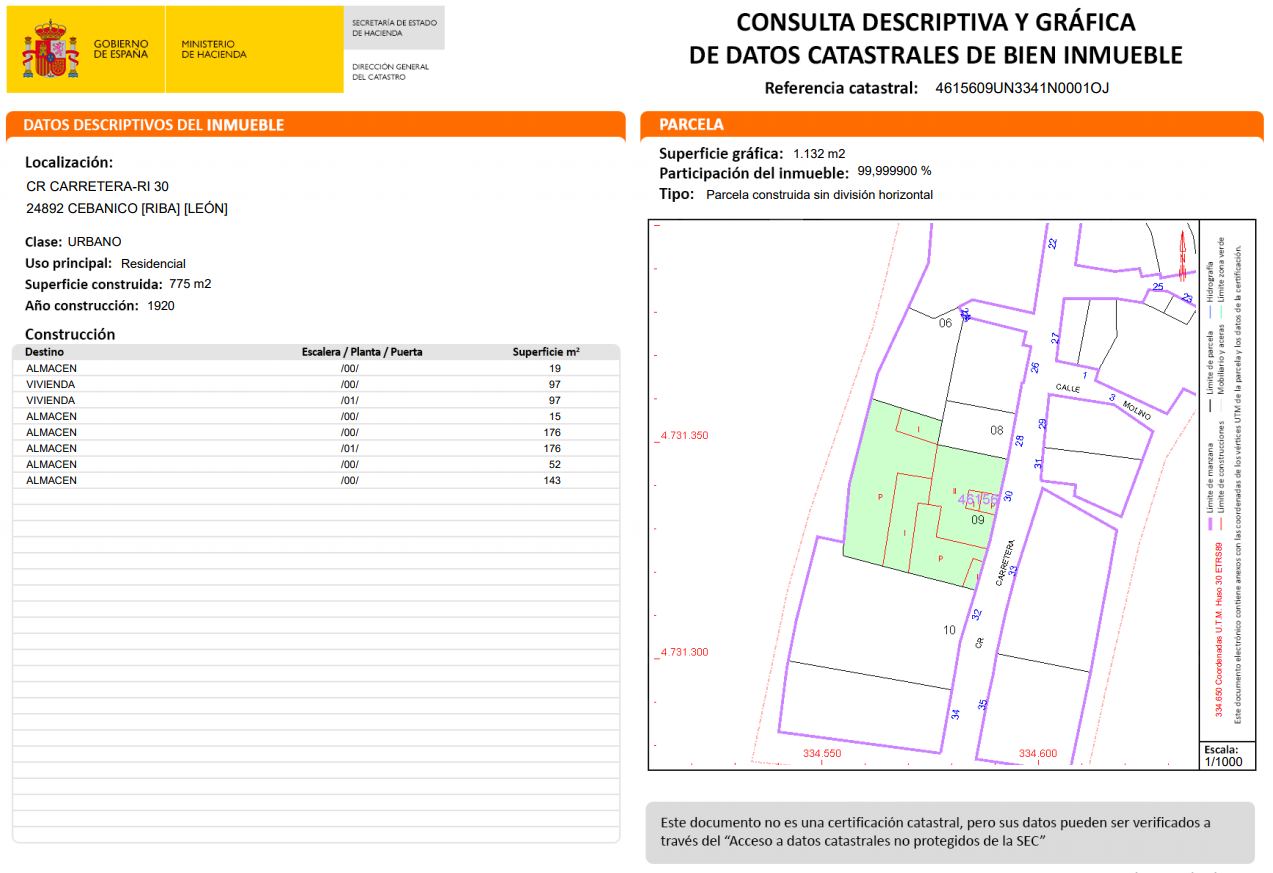
Task: Click the 'Residencial' main use value
Action: [153, 264]
